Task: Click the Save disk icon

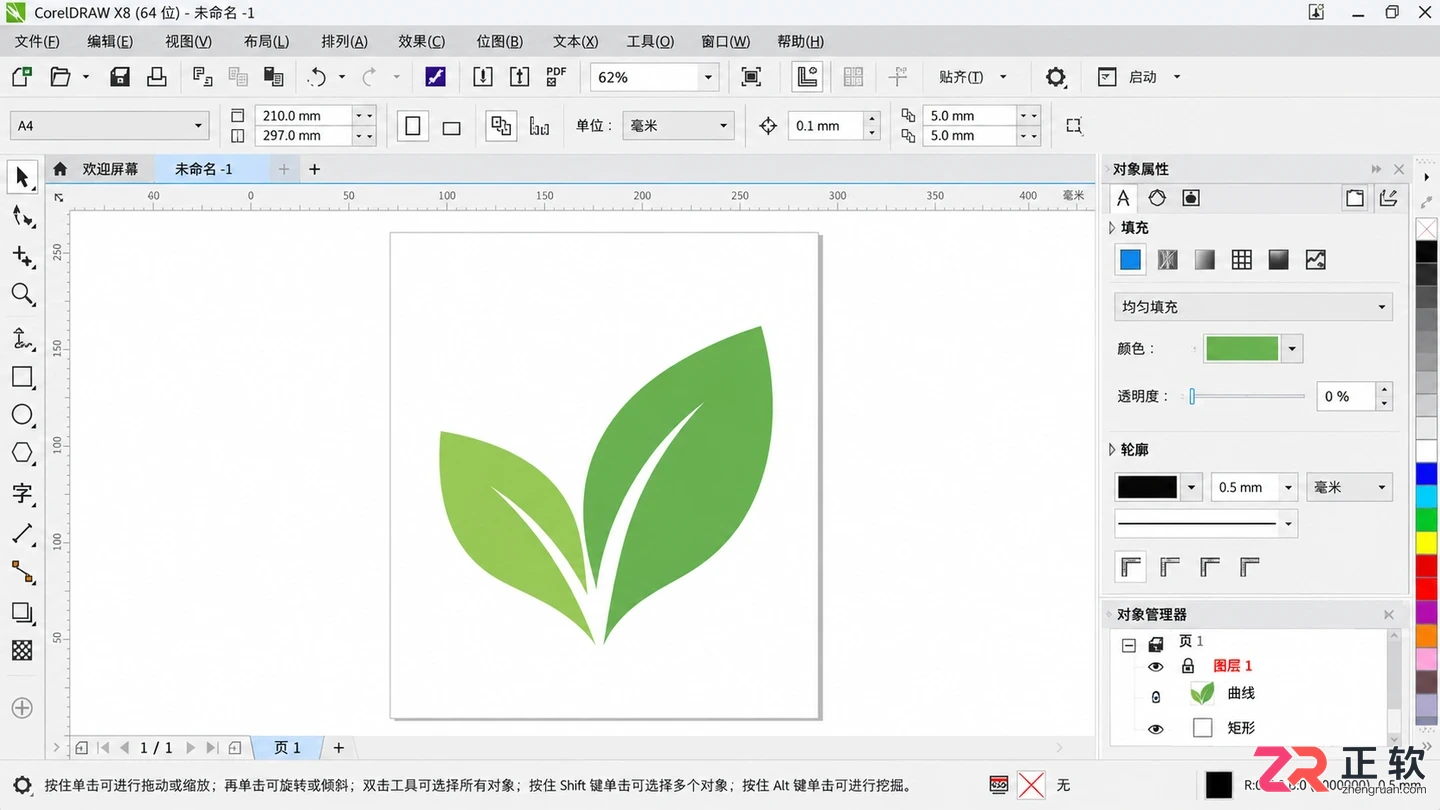Action: [x=120, y=77]
